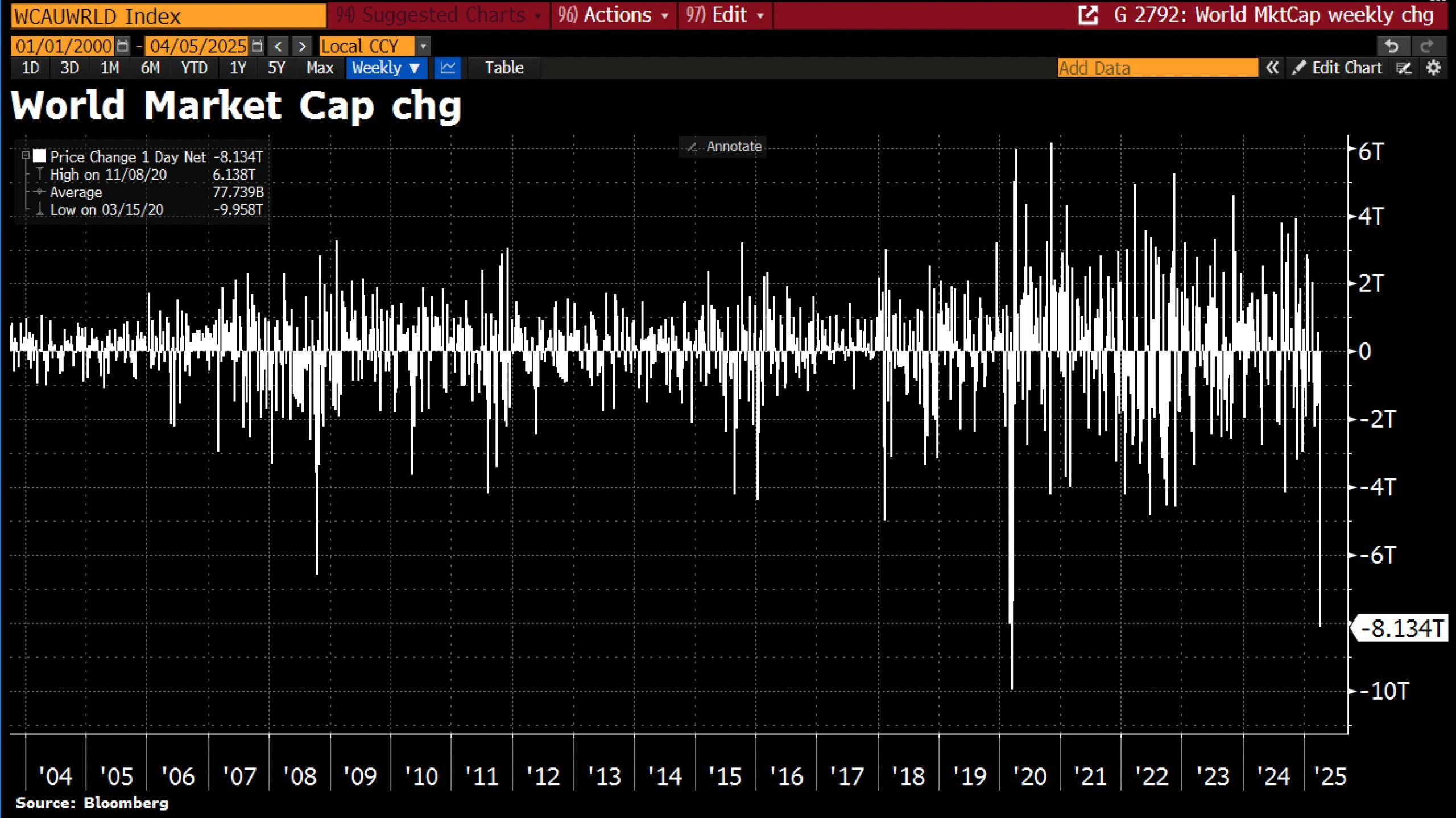Undo the last chart change
Viewport: 1456px width, 818px height.
tap(1391, 47)
